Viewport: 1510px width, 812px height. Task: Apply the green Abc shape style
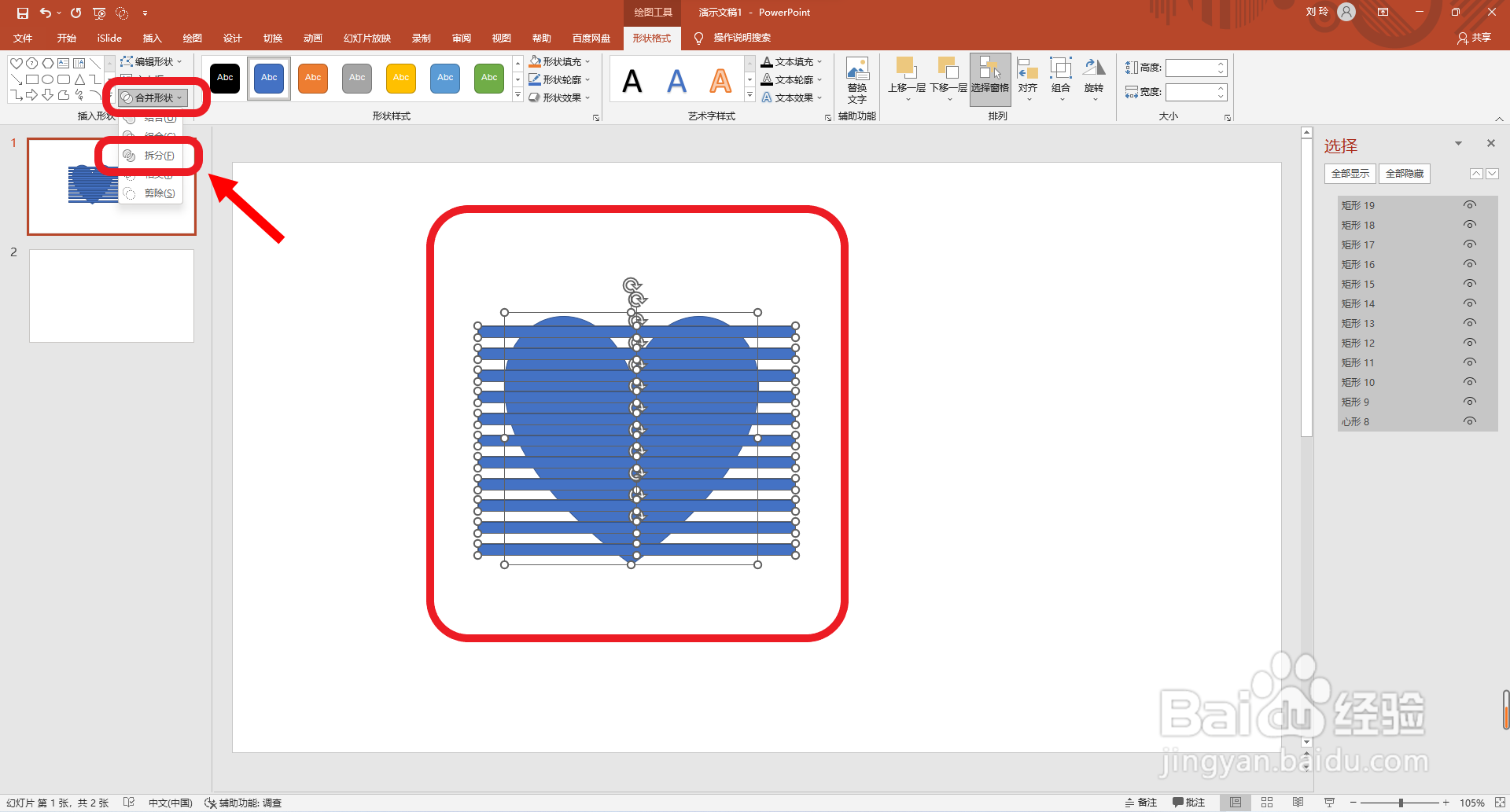tap(489, 78)
